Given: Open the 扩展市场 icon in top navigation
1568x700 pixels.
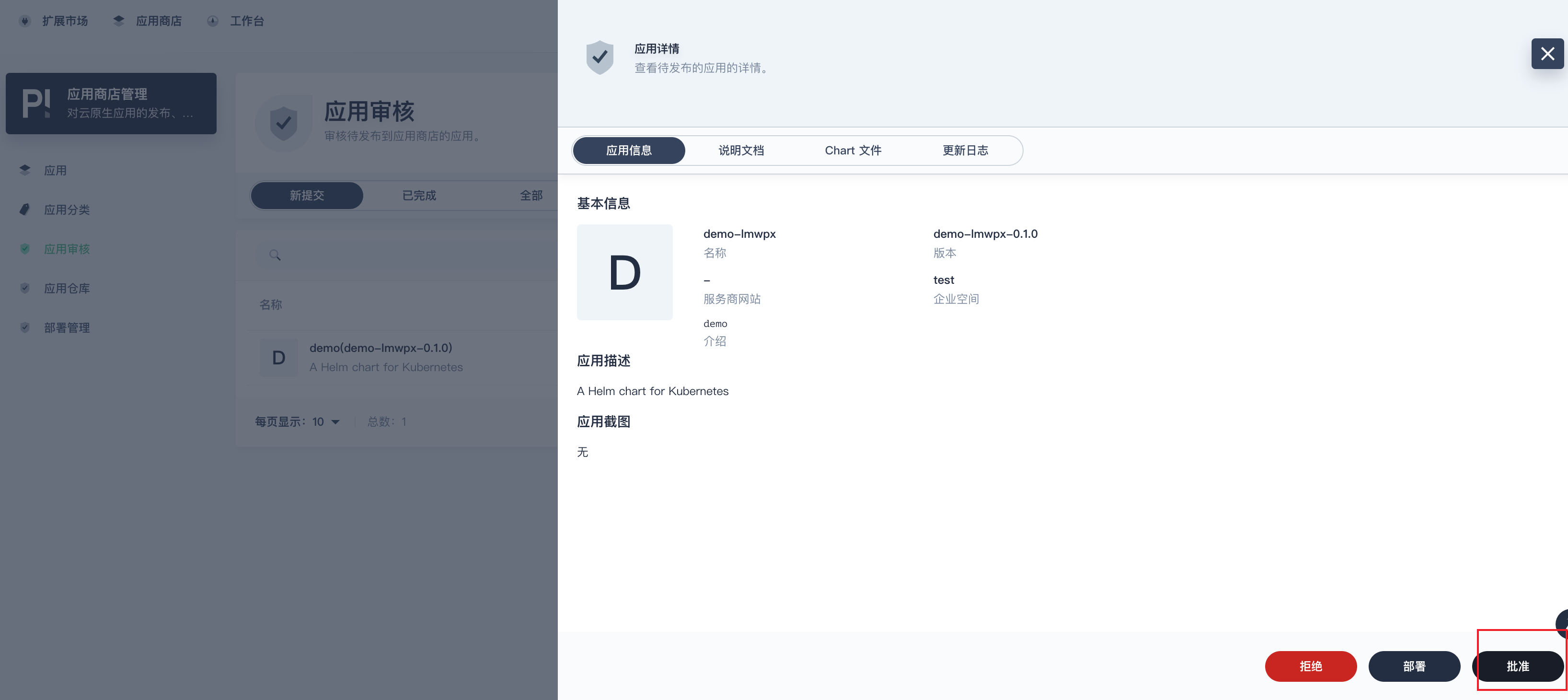Looking at the screenshot, I should coord(25,21).
